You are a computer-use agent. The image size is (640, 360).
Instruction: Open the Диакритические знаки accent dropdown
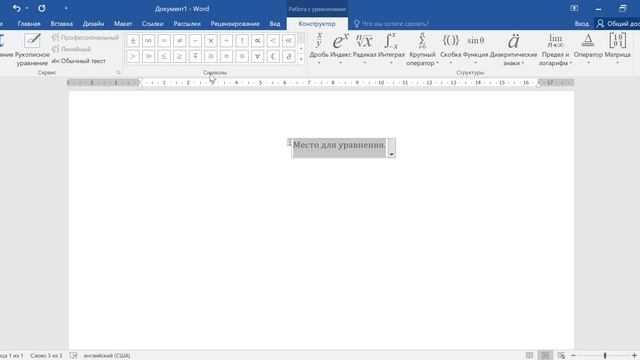coord(513,49)
